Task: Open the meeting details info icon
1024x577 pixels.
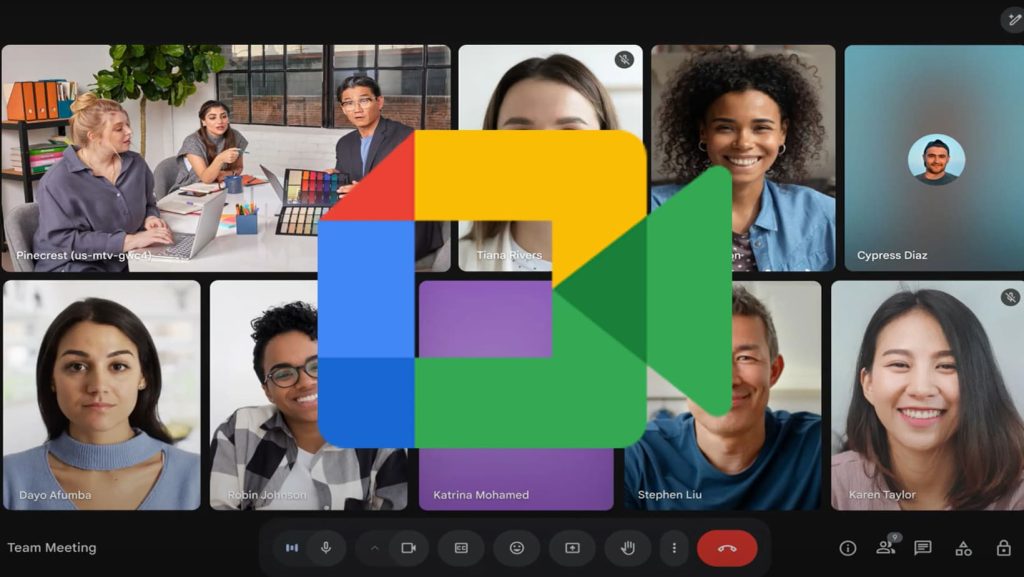Action: coord(848,548)
